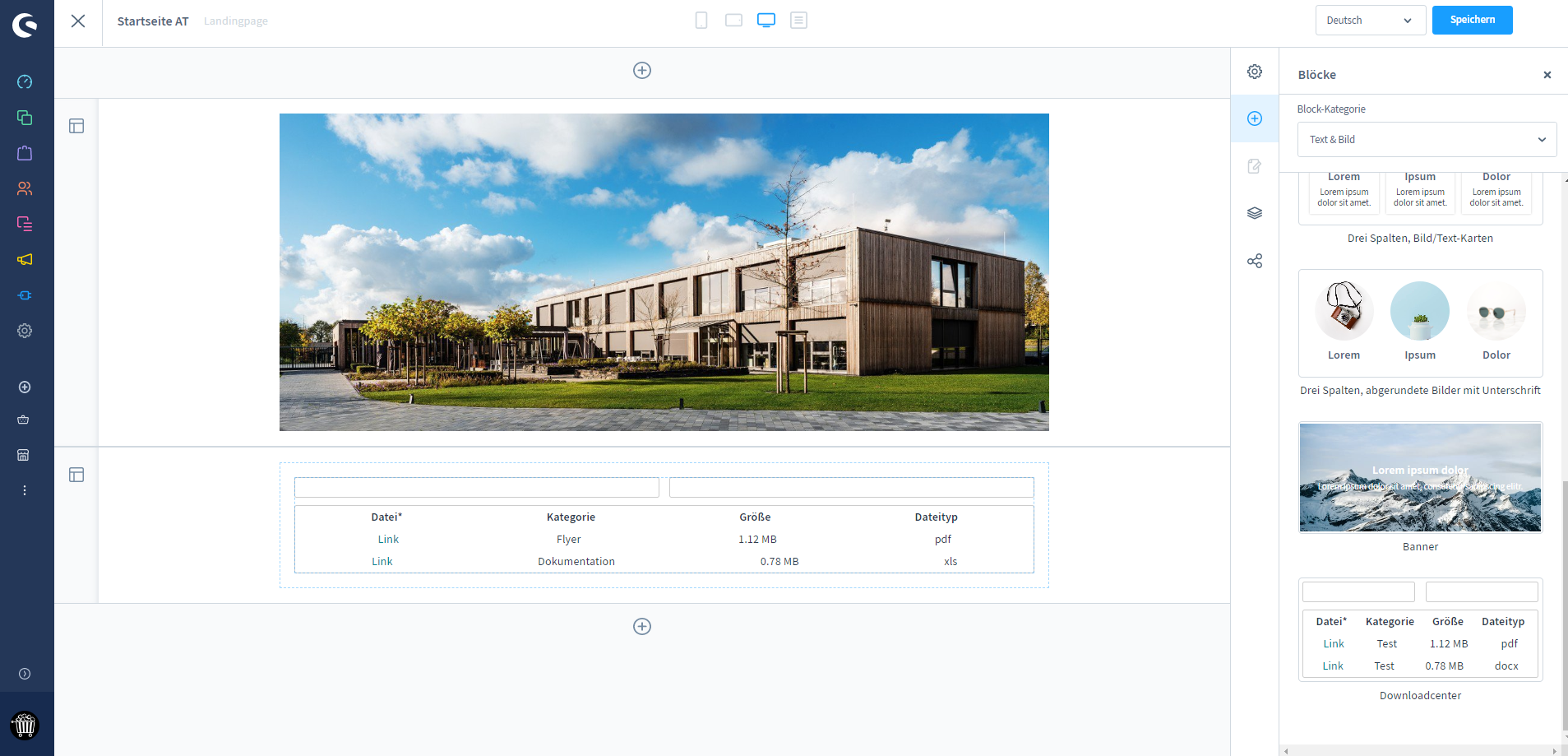Open the Settings gear in main sidebar
Screen dimensions: 1568x756
point(25,331)
